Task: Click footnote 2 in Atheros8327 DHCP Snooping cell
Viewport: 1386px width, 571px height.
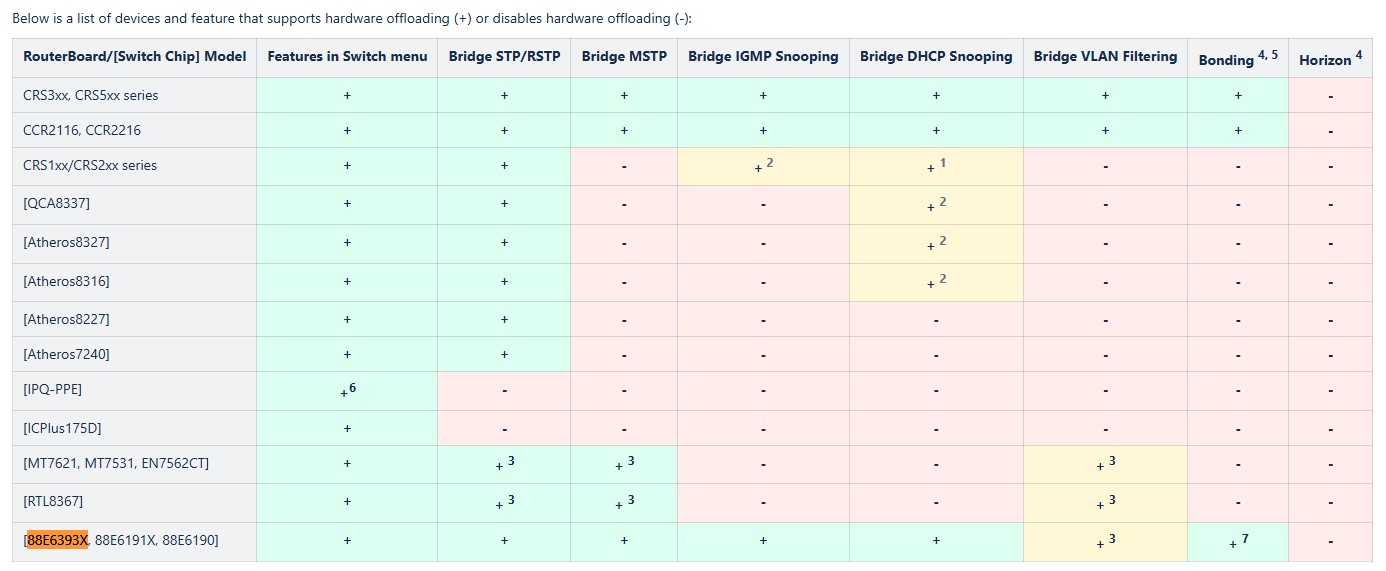Action: (x=943, y=241)
